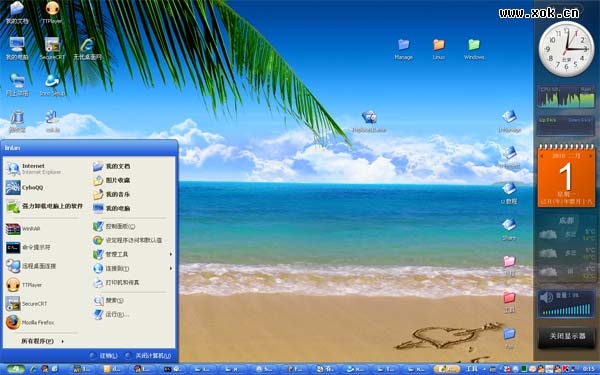Open the CPU usage meter gadget

click(566, 97)
